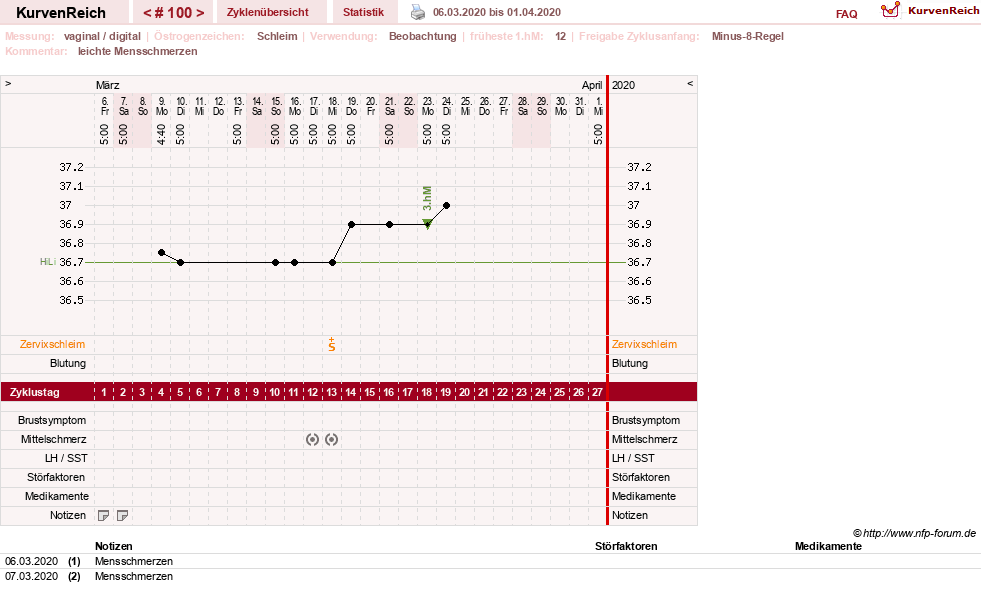The height and width of the screenshot is (605, 981).
Task: Click the Medikamente row label on the left
Action: click(57, 496)
